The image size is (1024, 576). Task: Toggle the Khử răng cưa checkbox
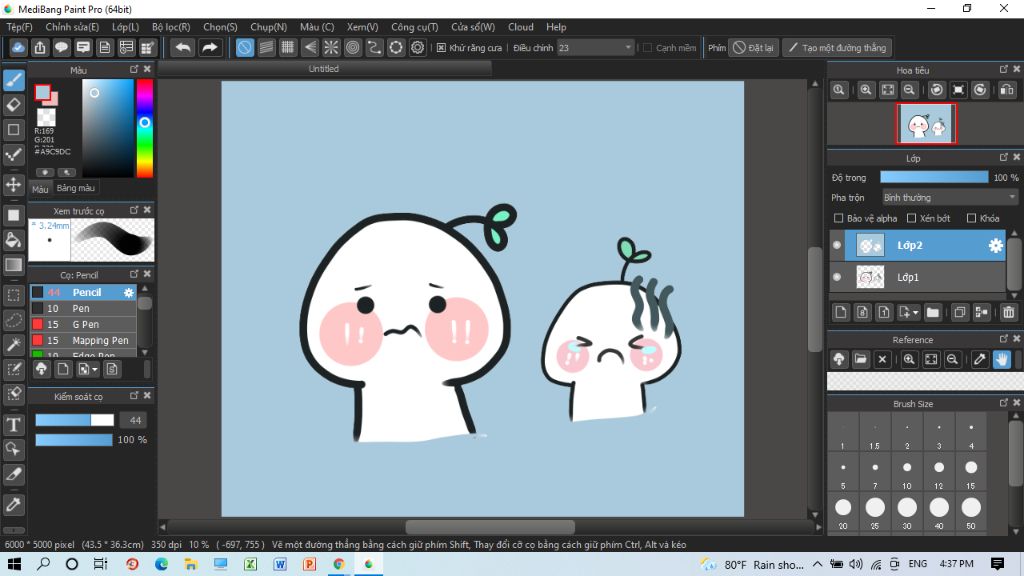pos(441,48)
